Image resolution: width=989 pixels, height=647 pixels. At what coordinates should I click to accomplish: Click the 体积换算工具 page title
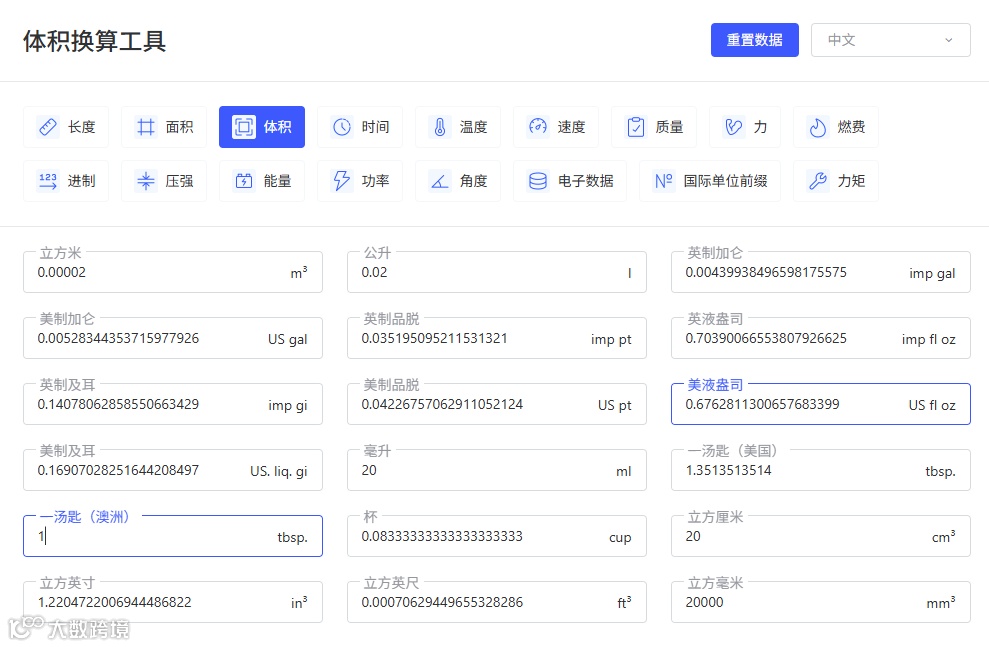coord(95,41)
